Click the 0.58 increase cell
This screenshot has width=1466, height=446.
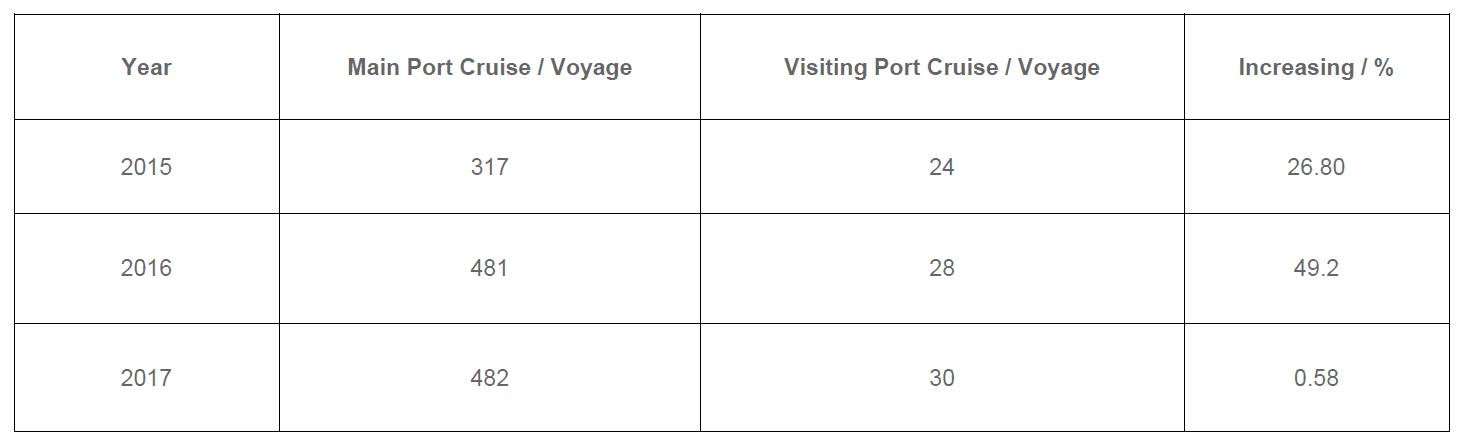pyautogui.click(x=1315, y=378)
